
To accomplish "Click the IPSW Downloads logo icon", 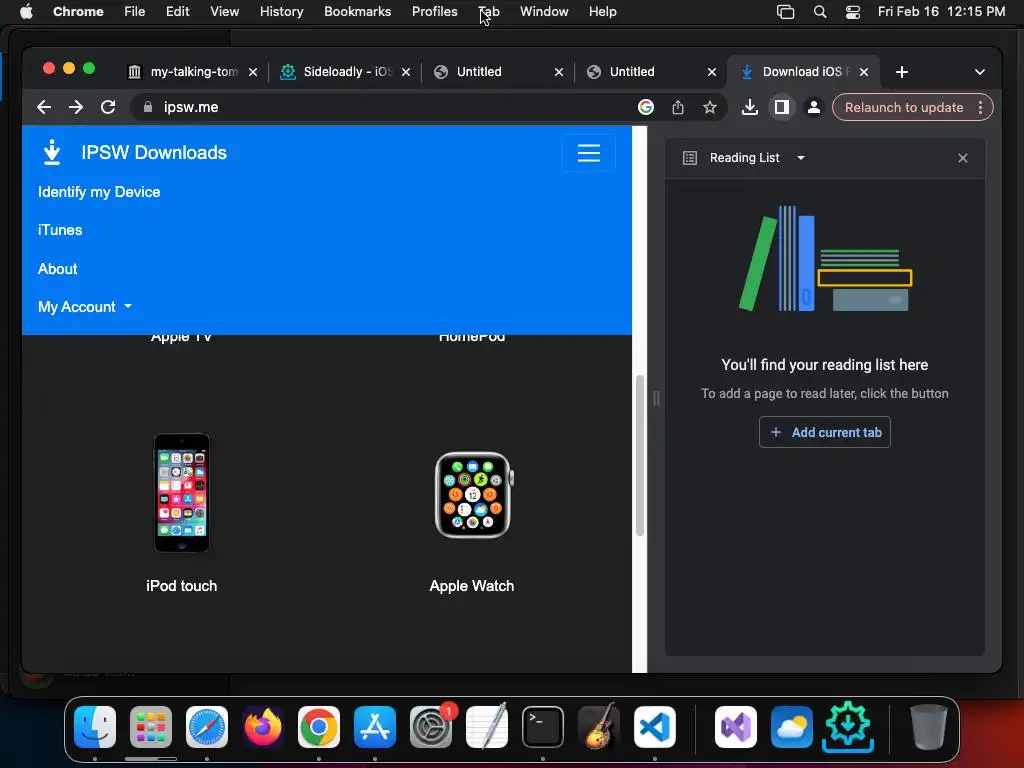I will (x=52, y=152).
